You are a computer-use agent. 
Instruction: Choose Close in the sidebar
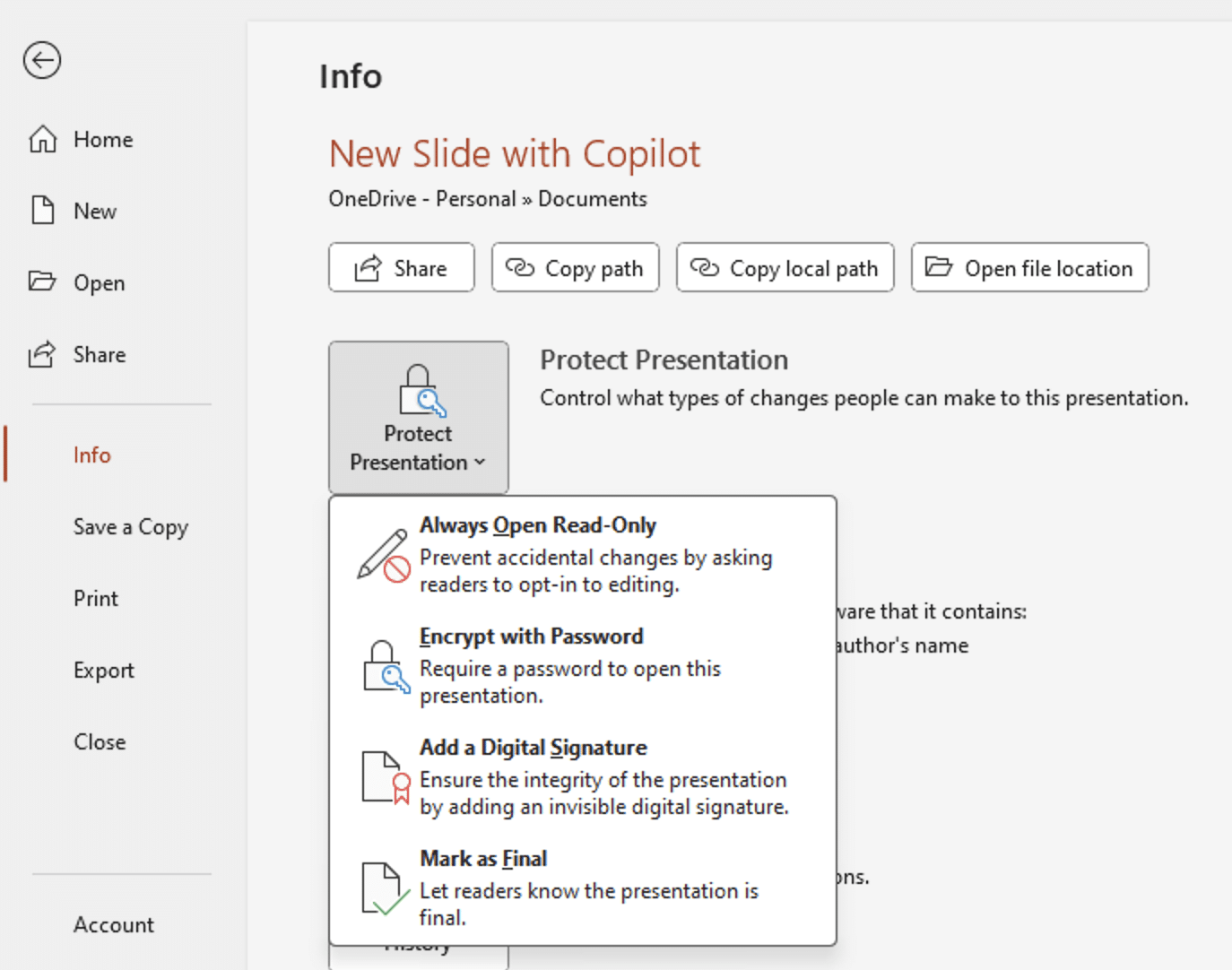tap(100, 741)
